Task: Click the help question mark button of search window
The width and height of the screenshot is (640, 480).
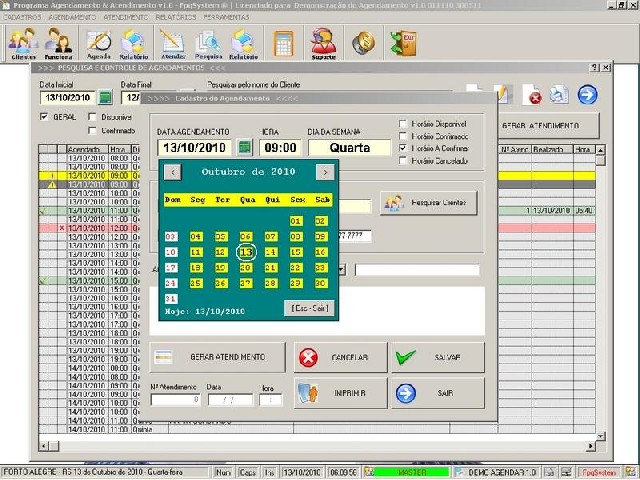Action: pos(595,67)
